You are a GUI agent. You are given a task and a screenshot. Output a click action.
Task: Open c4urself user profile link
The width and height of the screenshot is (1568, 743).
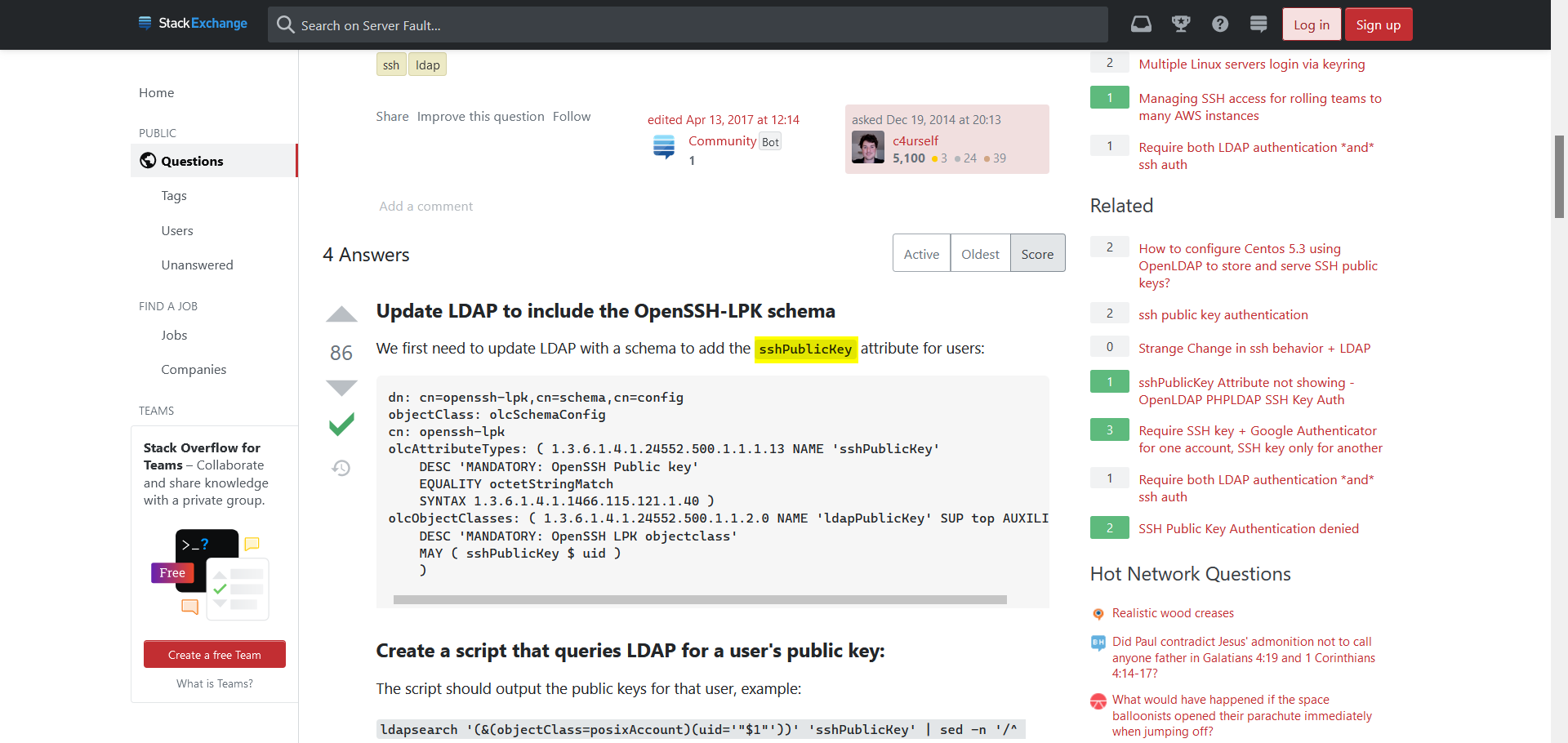click(x=915, y=140)
